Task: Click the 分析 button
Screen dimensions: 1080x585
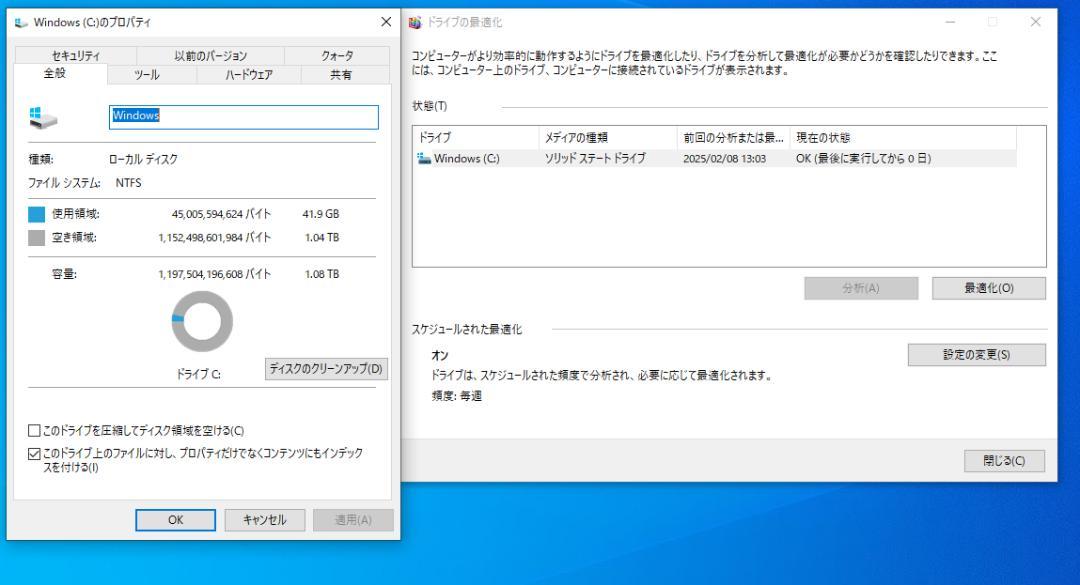Action: click(861, 288)
